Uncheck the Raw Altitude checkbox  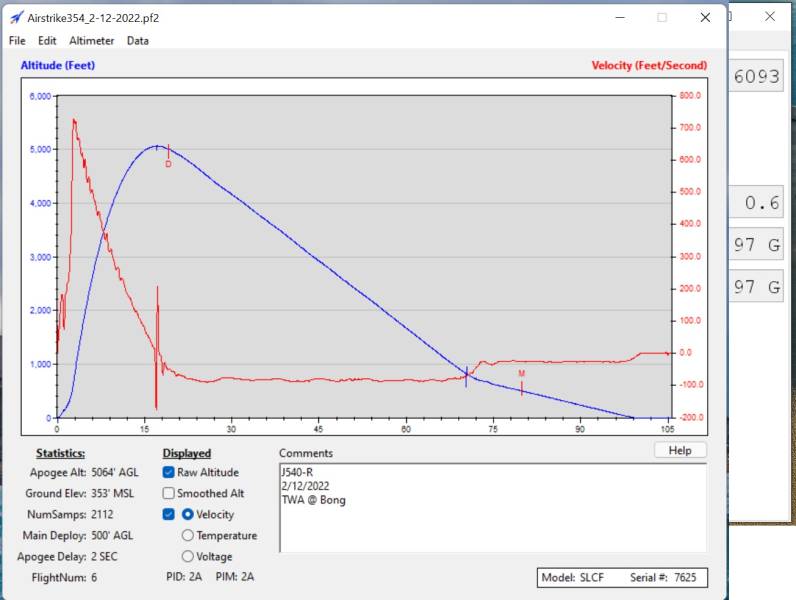[169, 472]
